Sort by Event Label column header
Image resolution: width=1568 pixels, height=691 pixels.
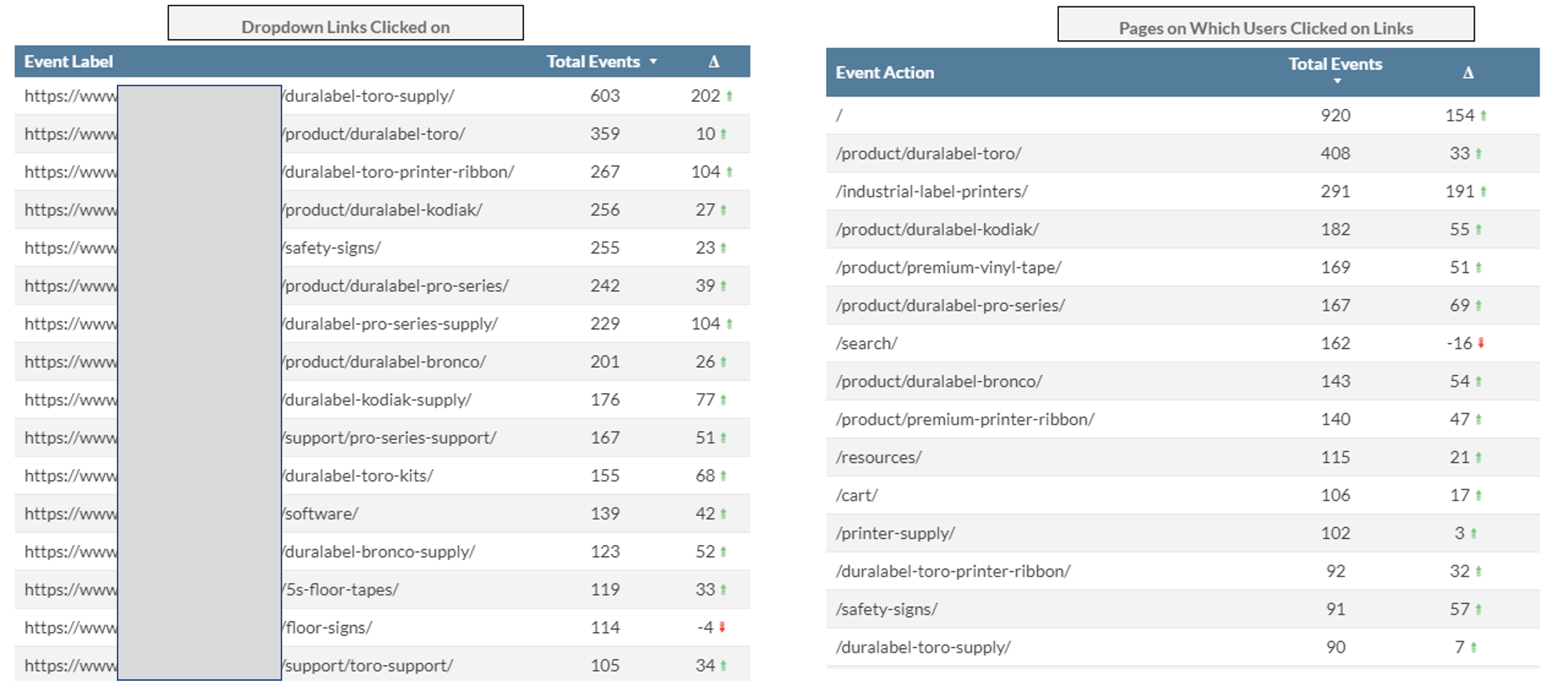(x=69, y=62)
